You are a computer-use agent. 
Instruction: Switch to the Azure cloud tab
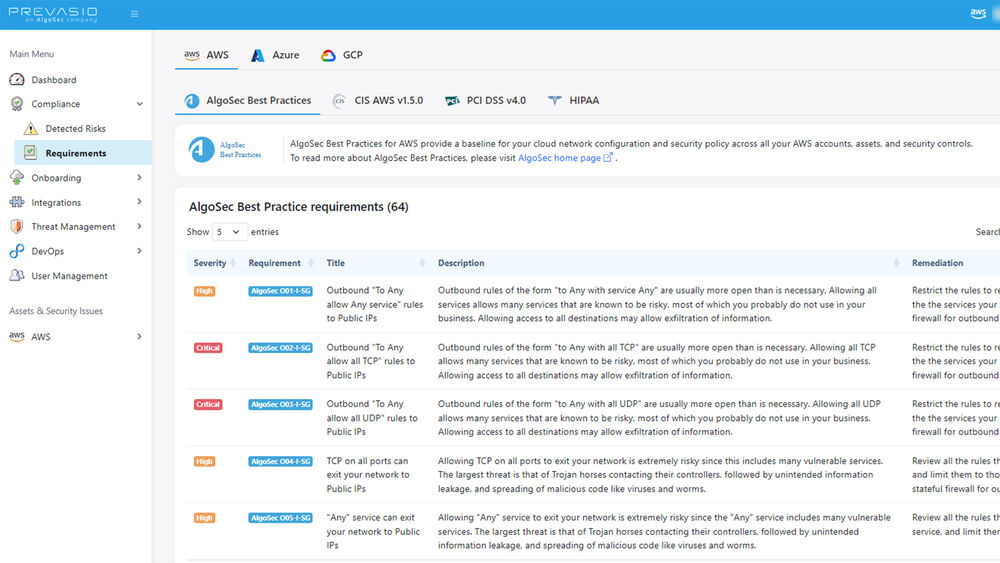point(275,55)
